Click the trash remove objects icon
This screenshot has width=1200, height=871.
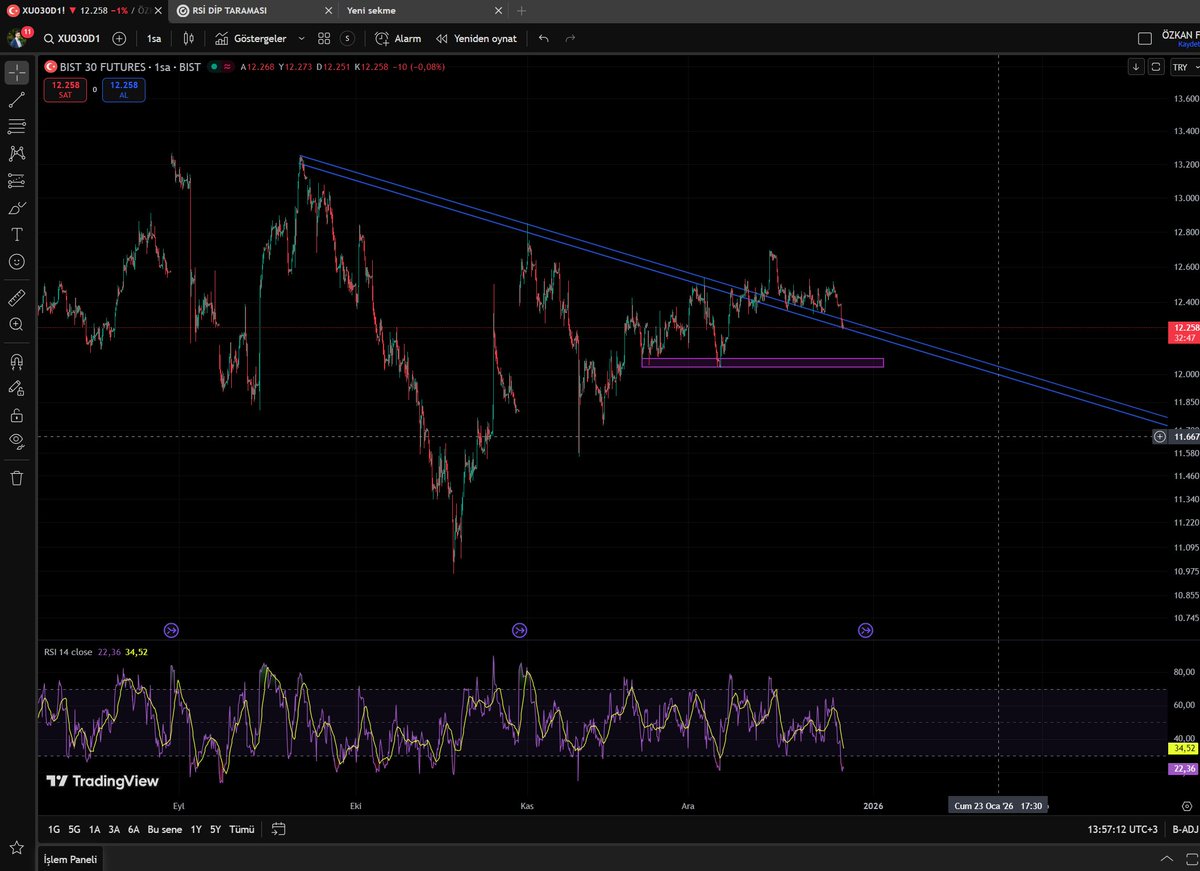[16, 478]
